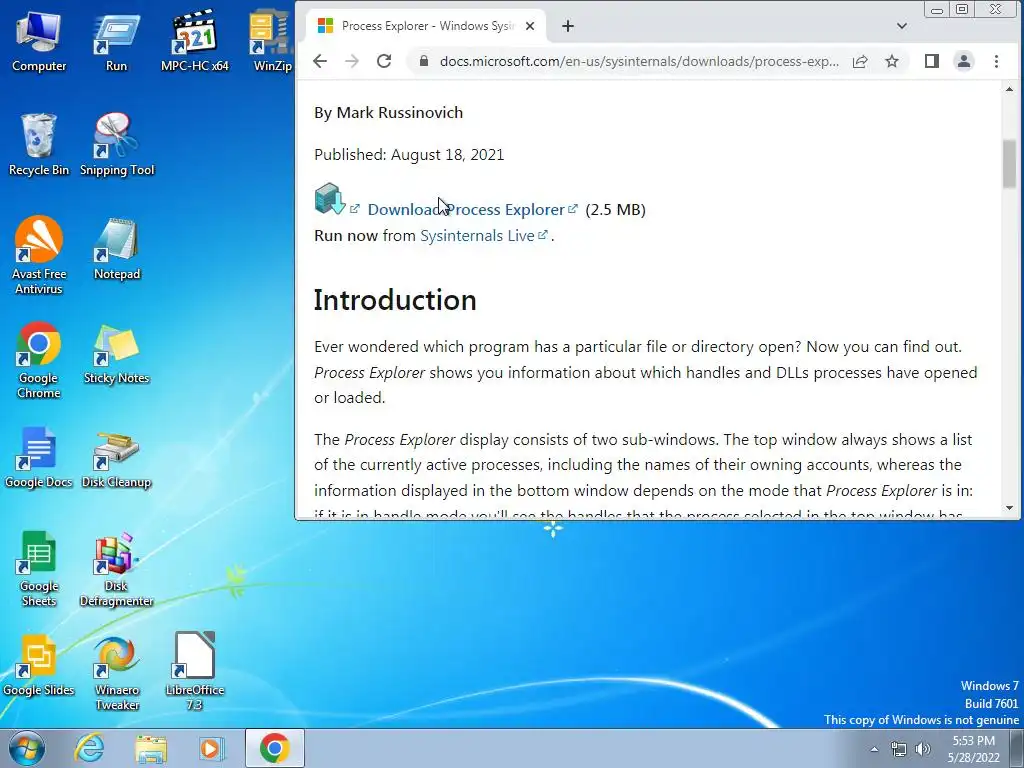Share this page from address bar
The width and height of the screenshot is (1024, 768).
click(x=860, y=61)
